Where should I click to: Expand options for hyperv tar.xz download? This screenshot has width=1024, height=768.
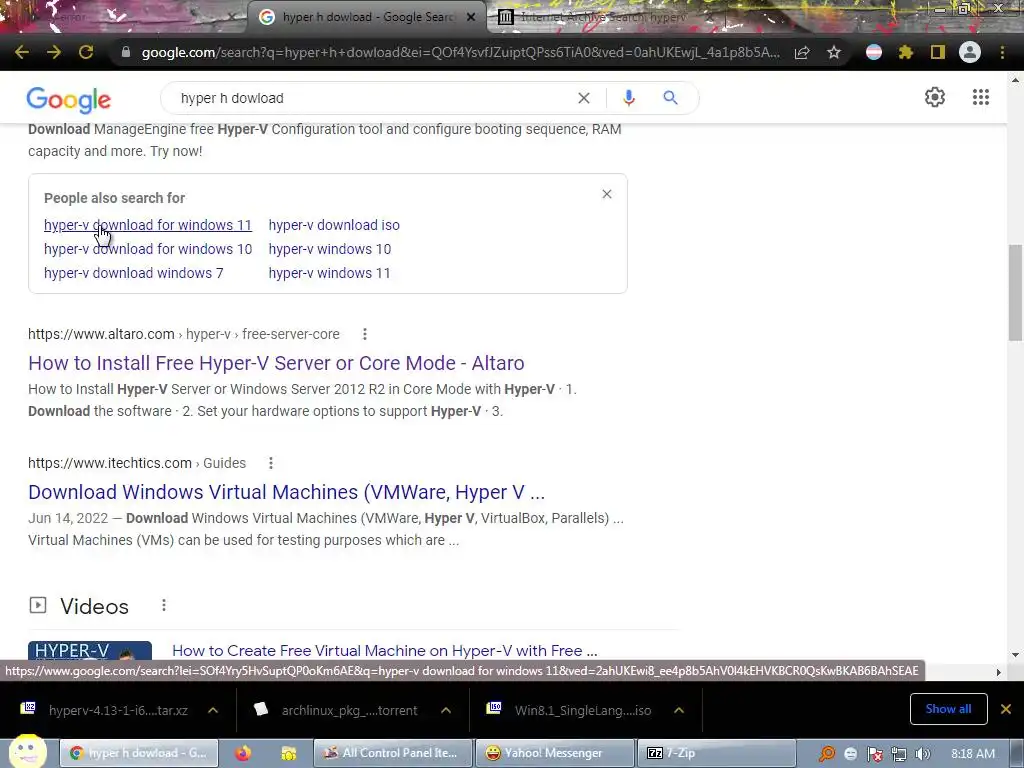[213, 710]
